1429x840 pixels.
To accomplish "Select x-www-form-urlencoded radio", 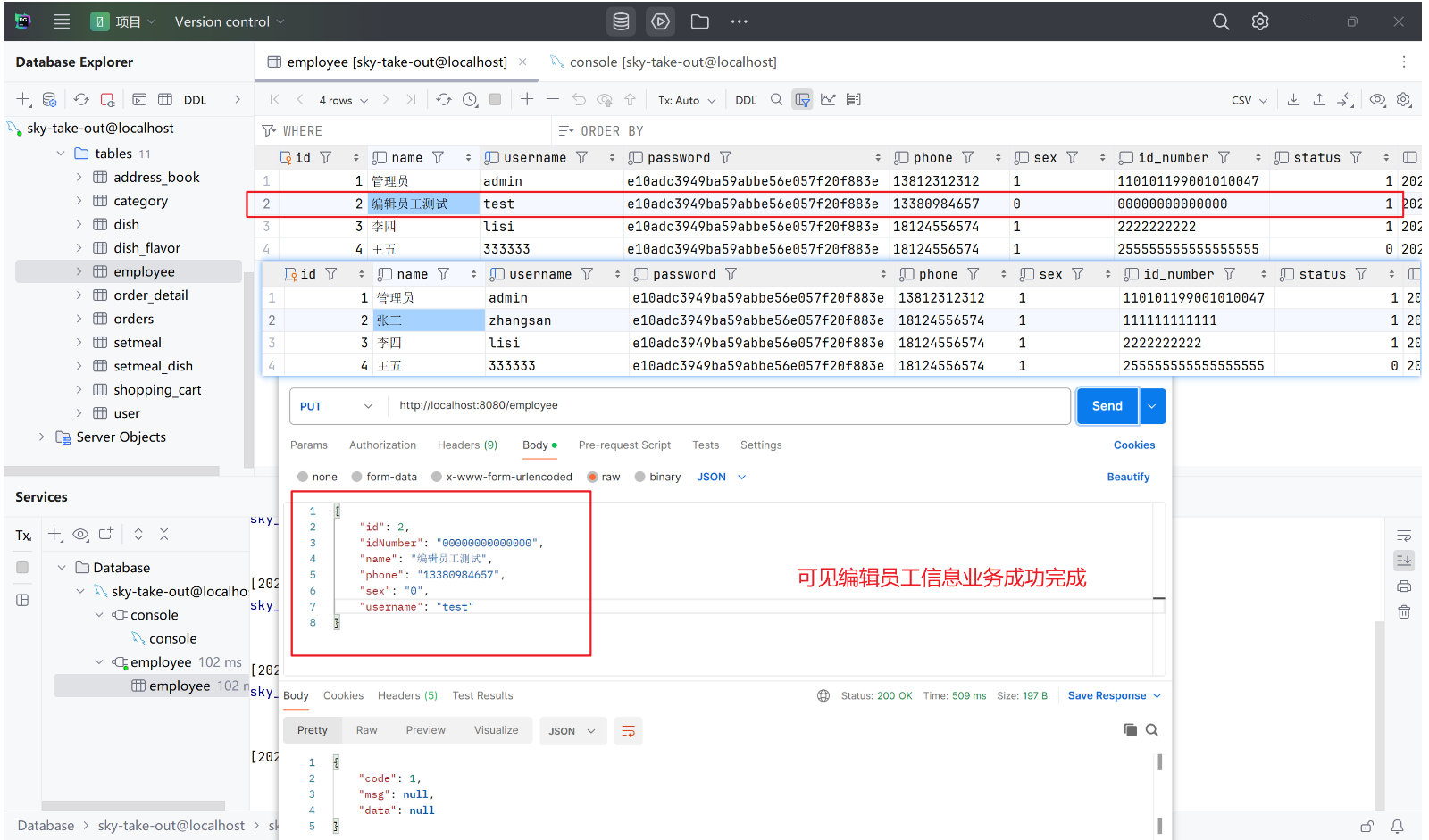I will 437,477.
